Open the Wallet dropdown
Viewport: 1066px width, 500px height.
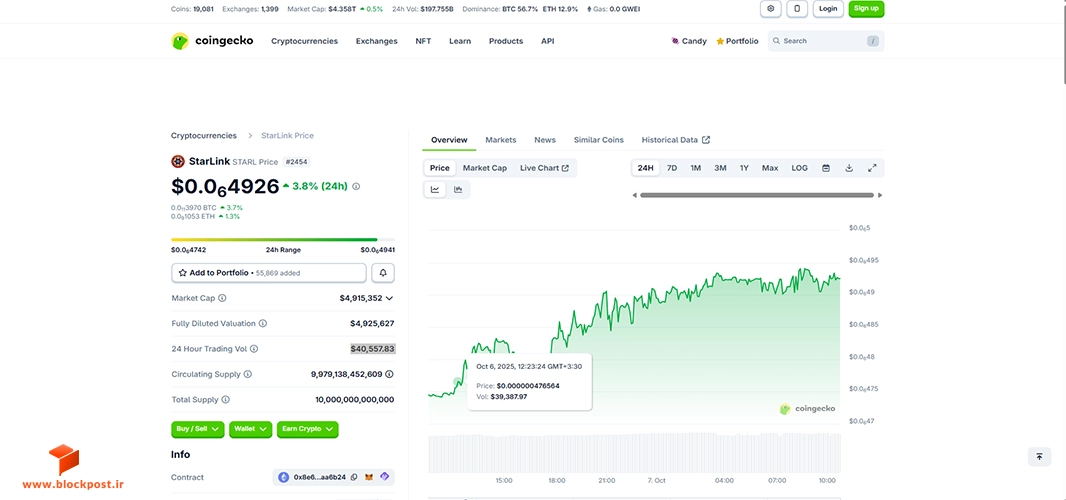point(251,429)
